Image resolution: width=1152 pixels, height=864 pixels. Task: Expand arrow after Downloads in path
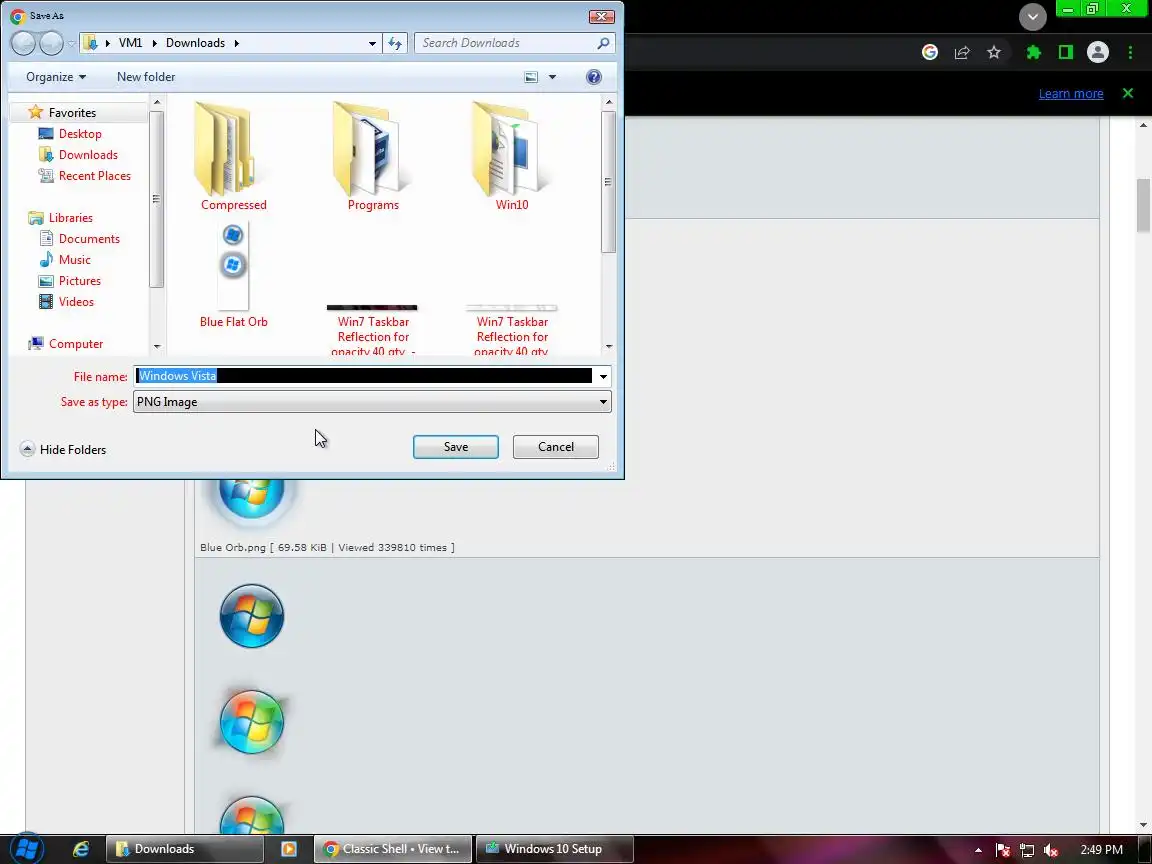click(237, 43)
